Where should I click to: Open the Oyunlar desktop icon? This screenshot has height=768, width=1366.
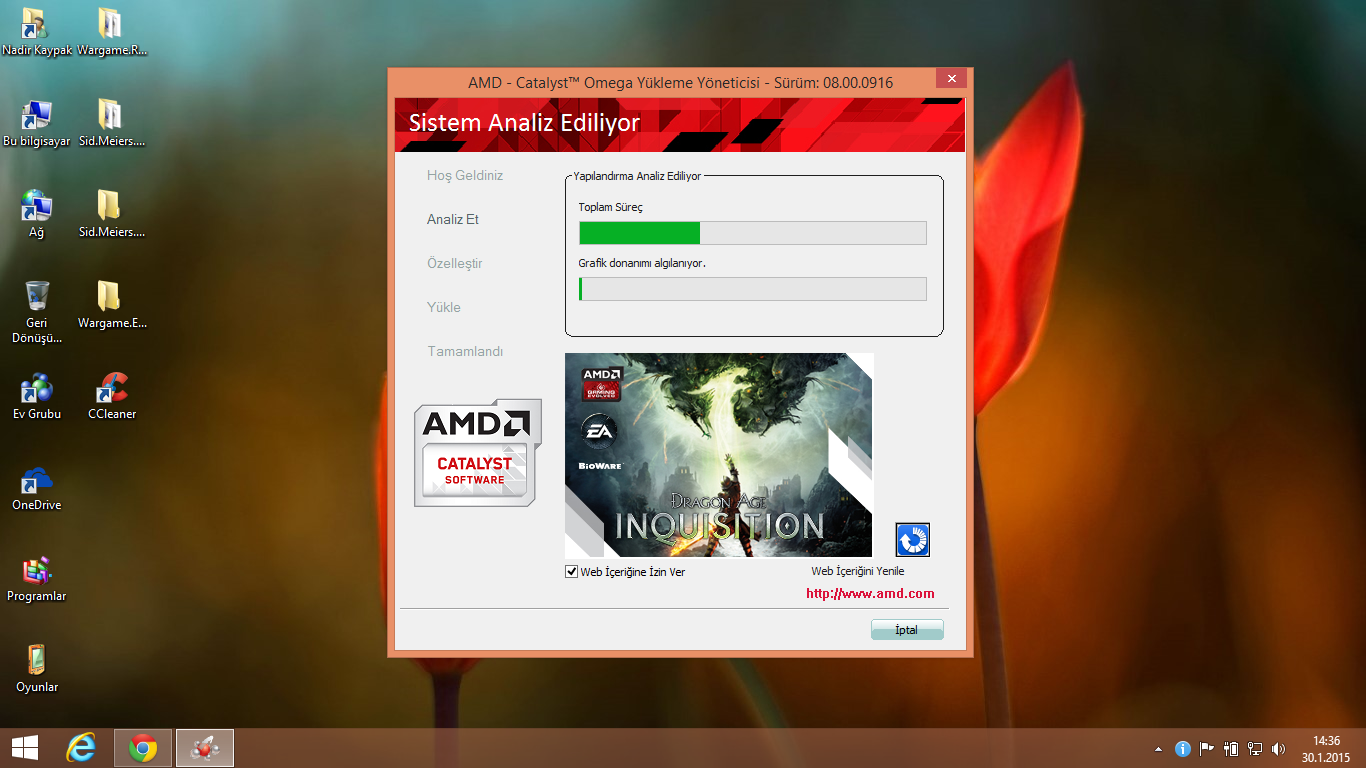point(37,669)
